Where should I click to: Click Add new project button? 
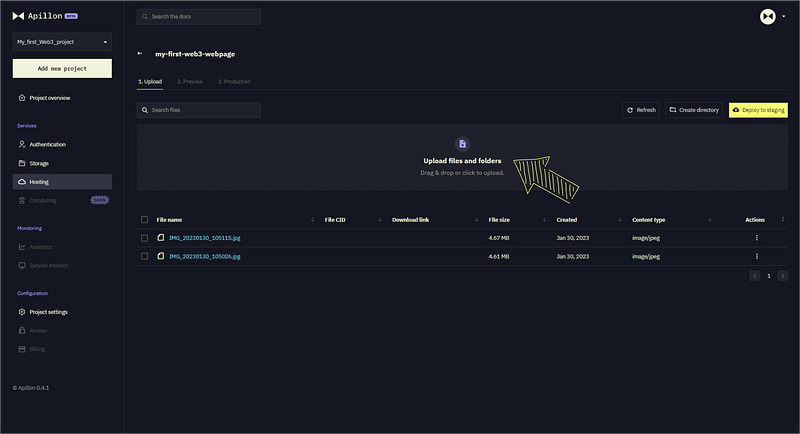pos(62,68)
